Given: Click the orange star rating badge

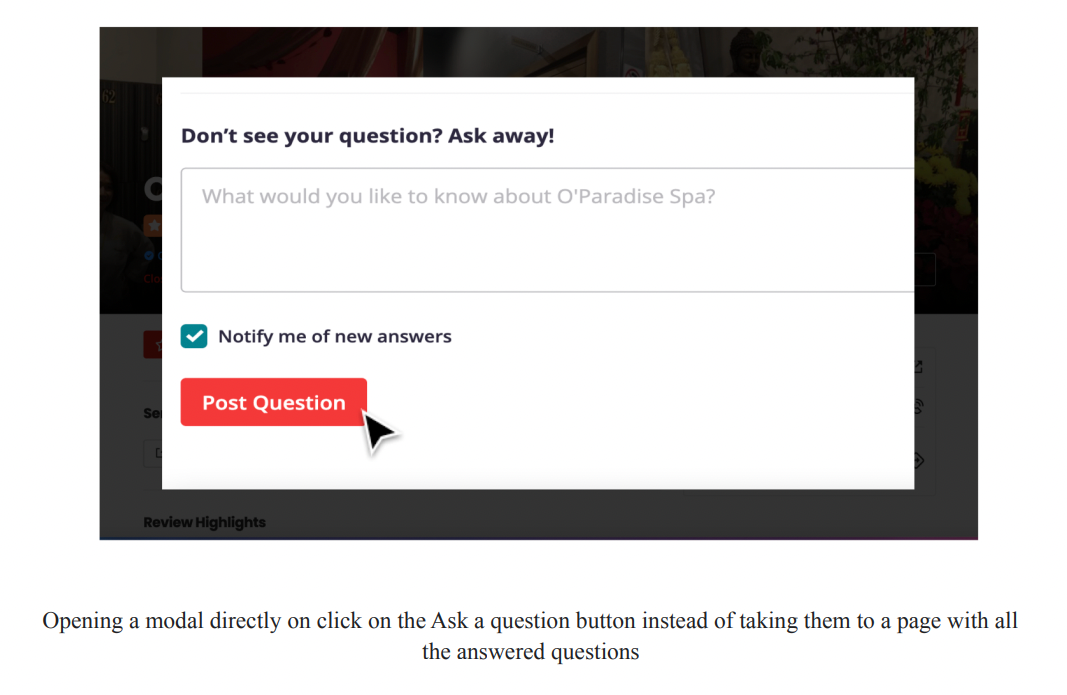Looking at the screenshot, I should tap(153, 225).
